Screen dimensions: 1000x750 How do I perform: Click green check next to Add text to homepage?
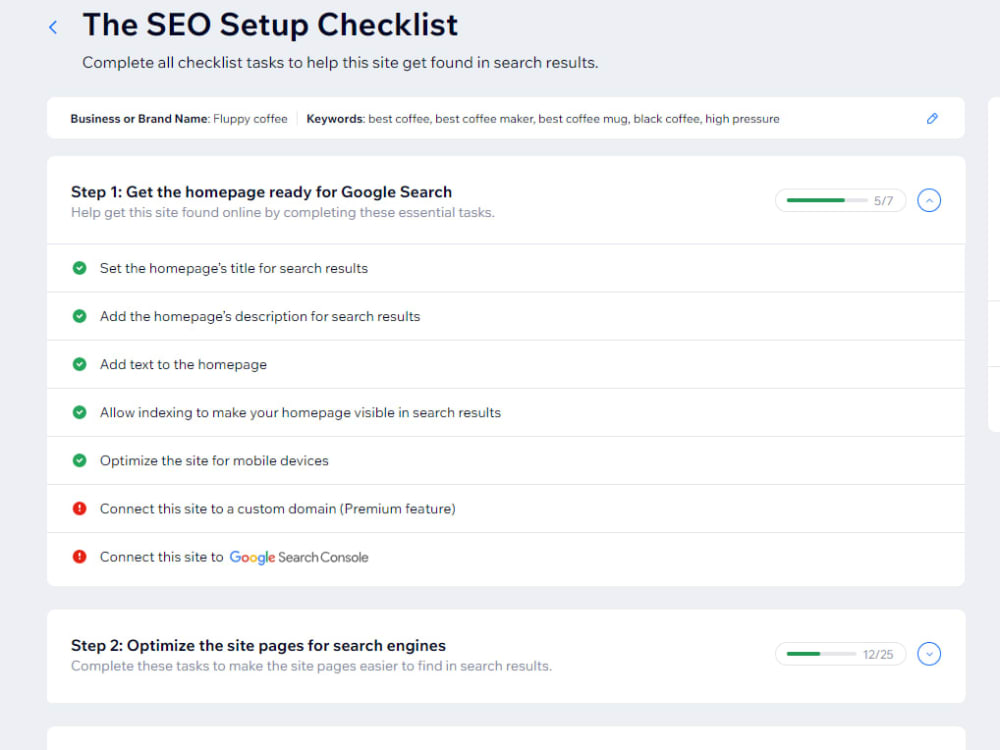(80, 364)
